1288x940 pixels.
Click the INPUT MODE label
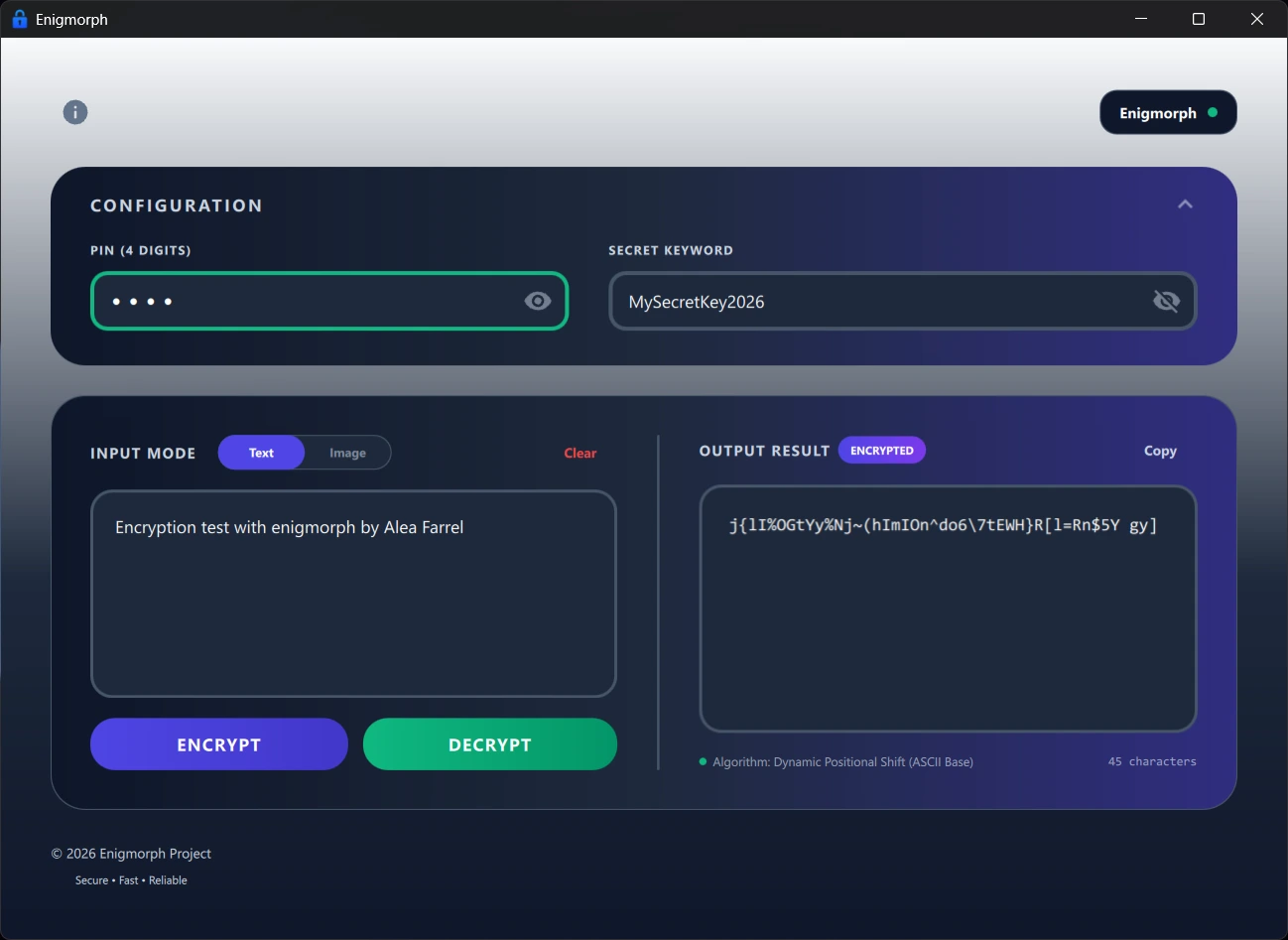coord(143,453)
